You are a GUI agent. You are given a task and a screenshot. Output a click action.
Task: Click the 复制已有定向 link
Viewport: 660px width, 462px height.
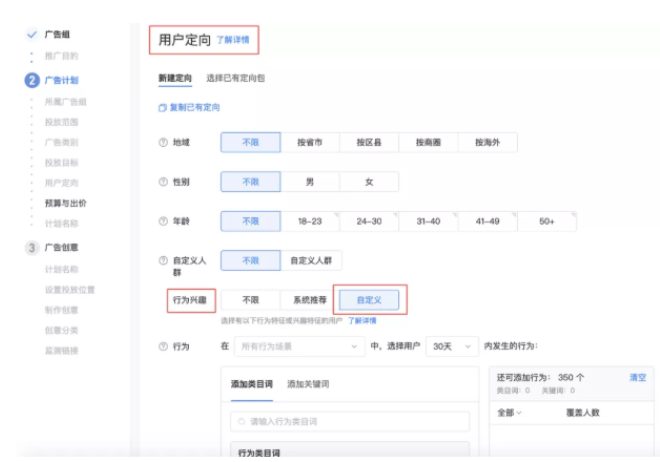[x=189, y=108]
